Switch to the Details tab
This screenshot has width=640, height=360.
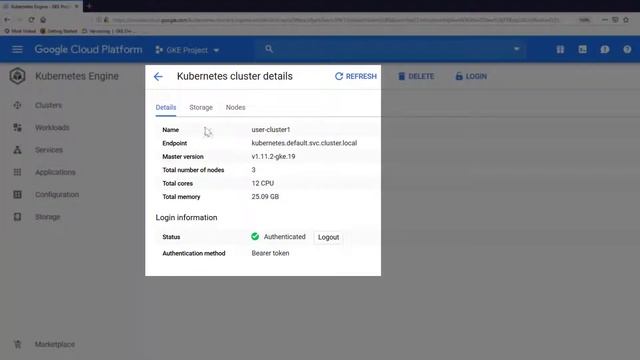[x=166, y=107]
